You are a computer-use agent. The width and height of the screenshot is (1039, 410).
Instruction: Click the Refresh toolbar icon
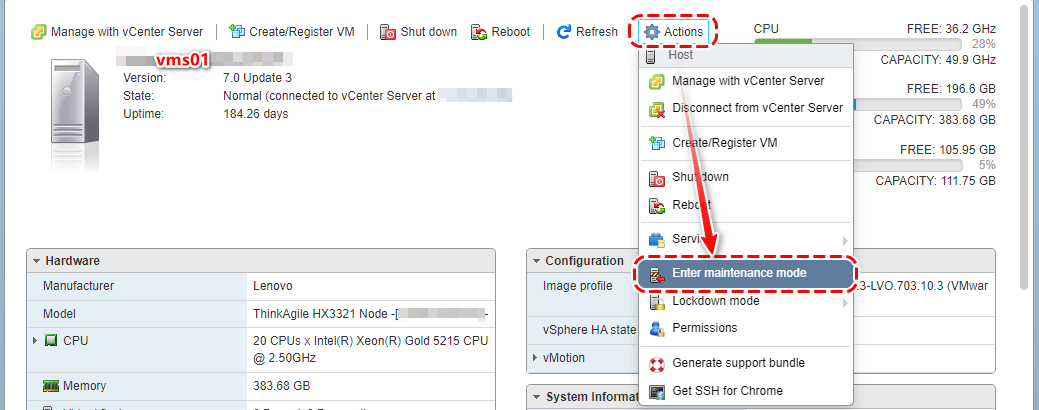(x=564, y=32)
